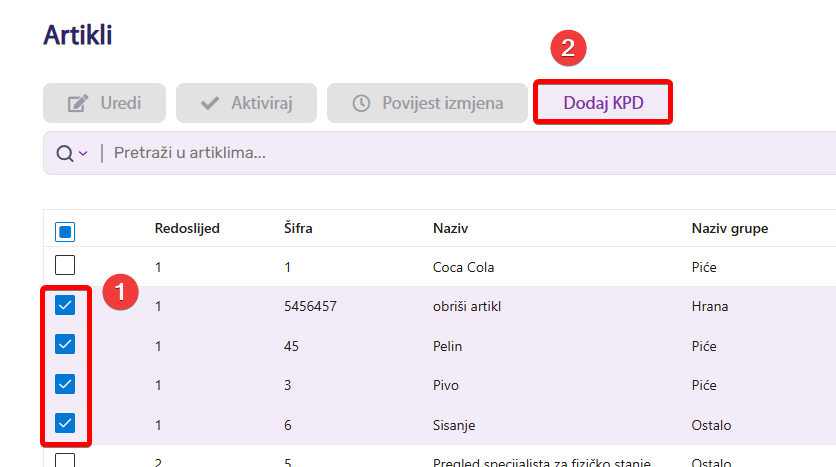Sort by the Naziv column header
Screen dimensions: 836x467
pyautogui.click(x=450, y=228)
